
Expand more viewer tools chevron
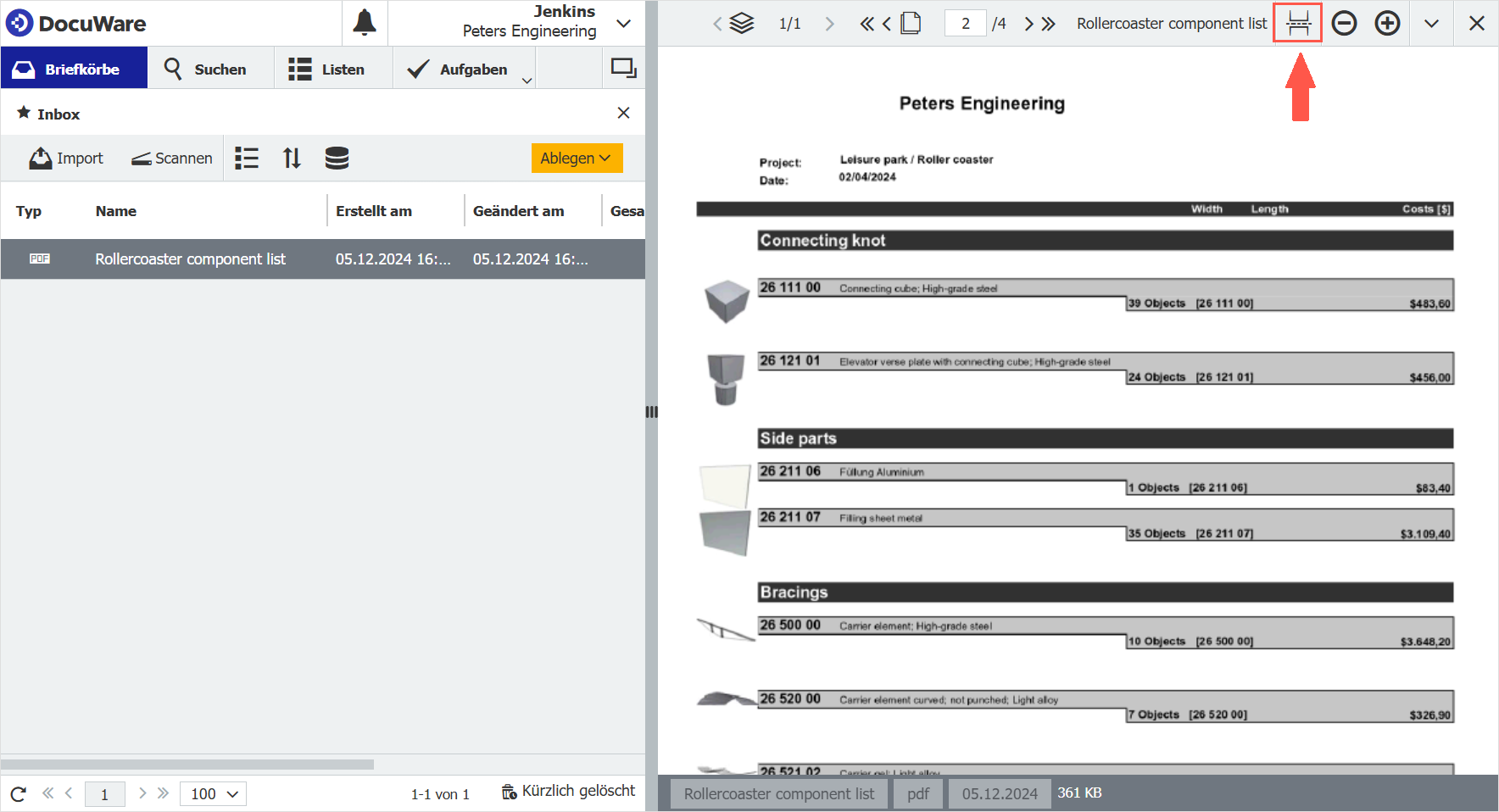[1431, 23]
